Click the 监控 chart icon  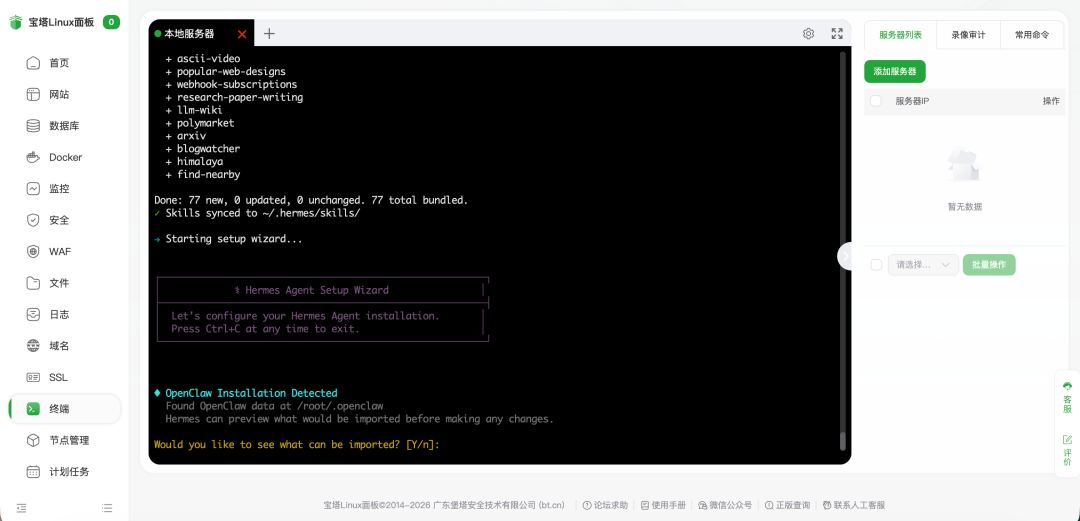33,189
